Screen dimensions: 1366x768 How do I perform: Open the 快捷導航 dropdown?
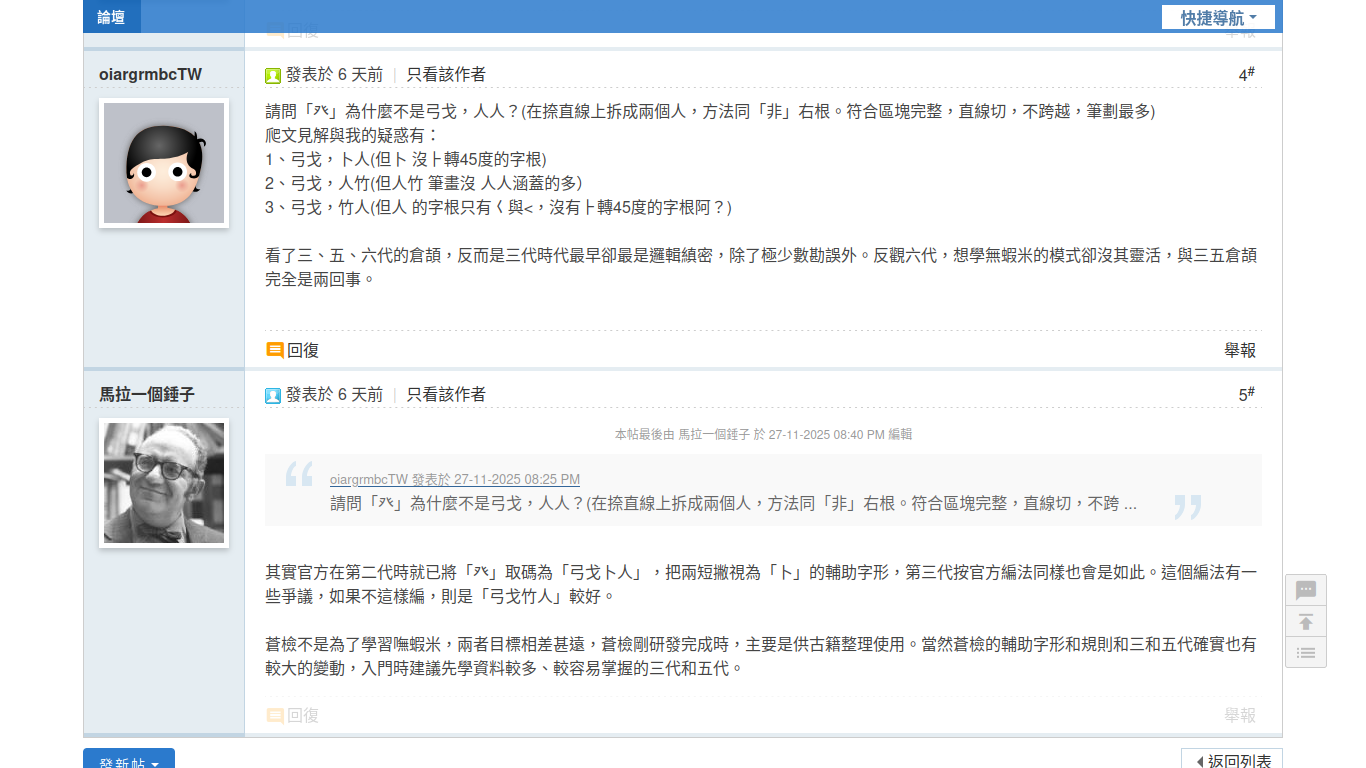click(x=1218, y=17)
